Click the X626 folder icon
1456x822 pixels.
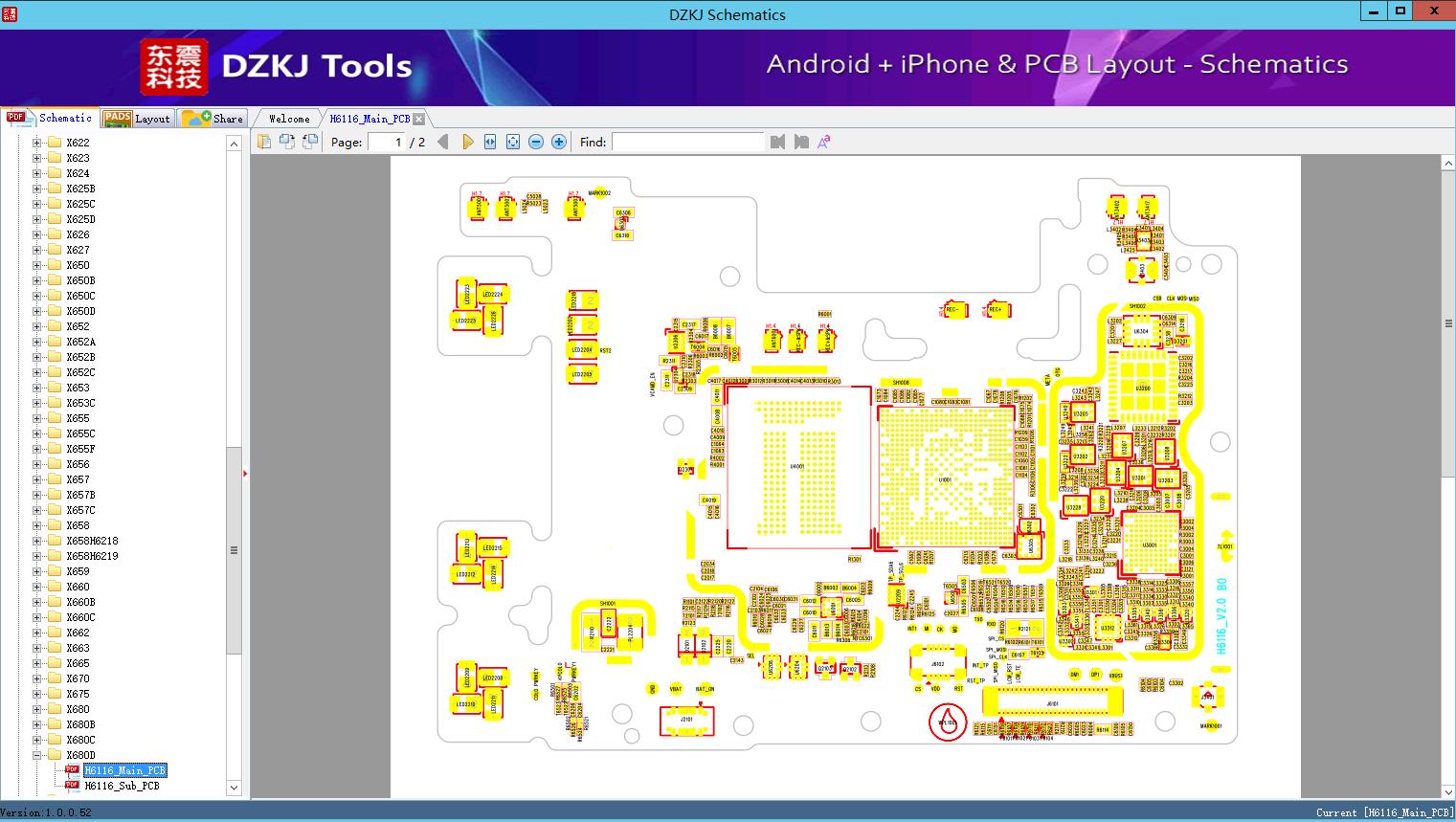(x=55, y=234)
